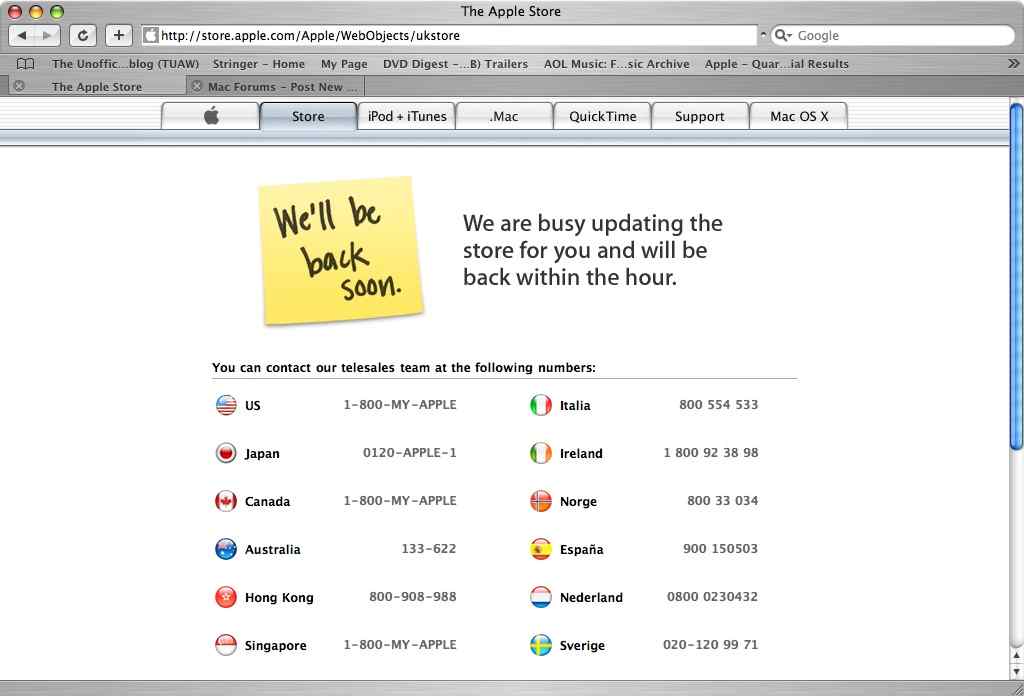Open the My Page bookmark

click(344, 64)
